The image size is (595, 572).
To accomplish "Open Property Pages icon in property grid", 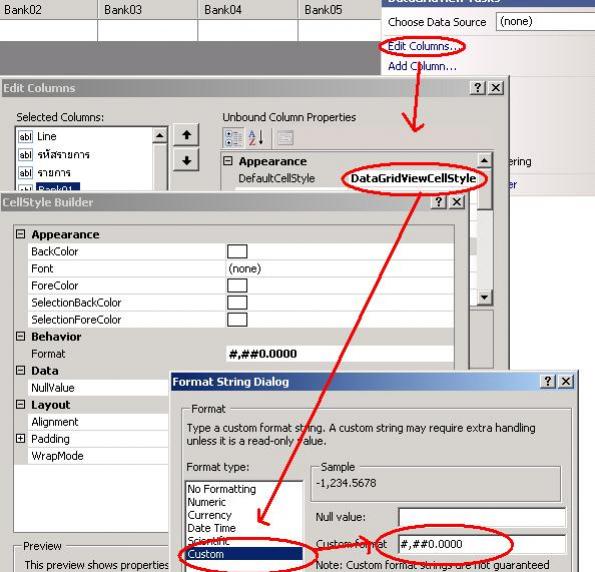I will coord(285,137).
